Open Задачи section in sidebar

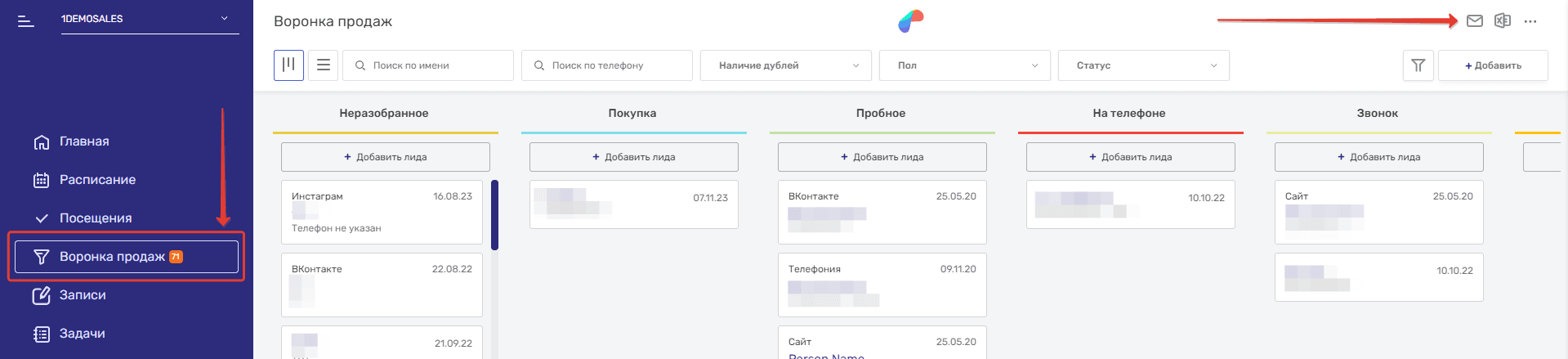(x=82, y=334)
